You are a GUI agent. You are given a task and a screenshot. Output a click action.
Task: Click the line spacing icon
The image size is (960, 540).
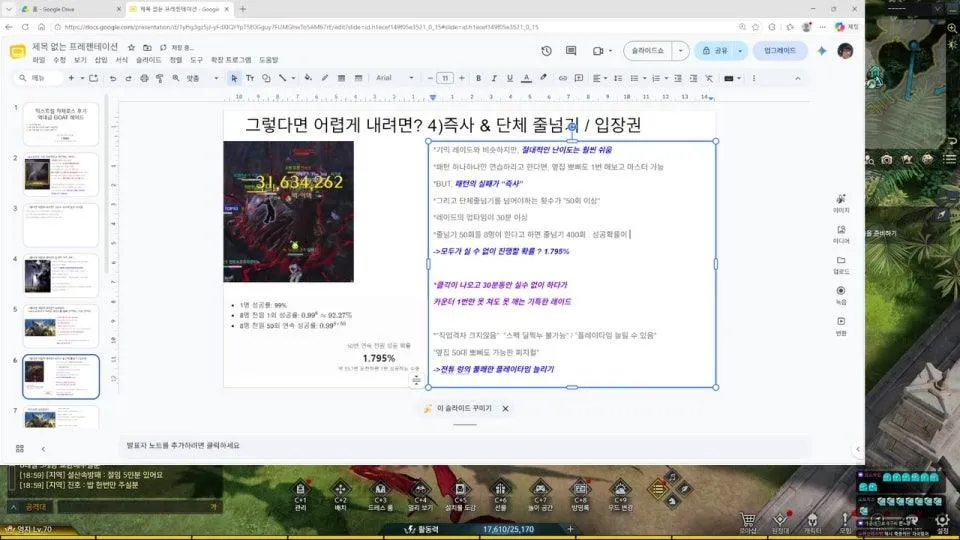coord(618,78)
